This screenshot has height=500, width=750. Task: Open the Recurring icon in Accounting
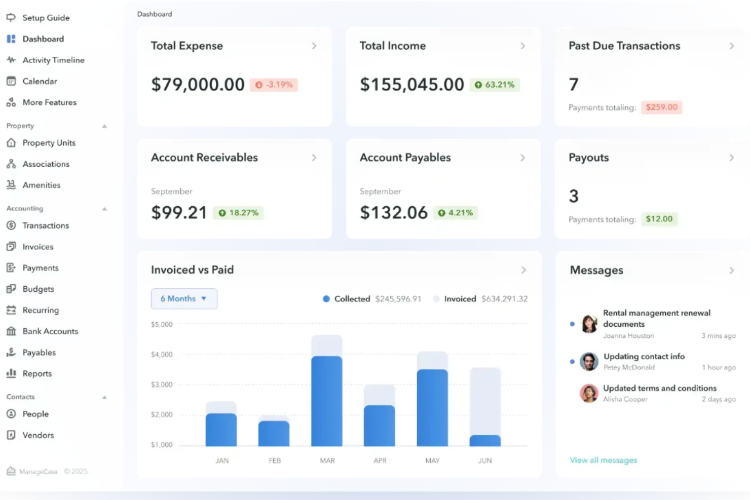(x=11, y=310)
